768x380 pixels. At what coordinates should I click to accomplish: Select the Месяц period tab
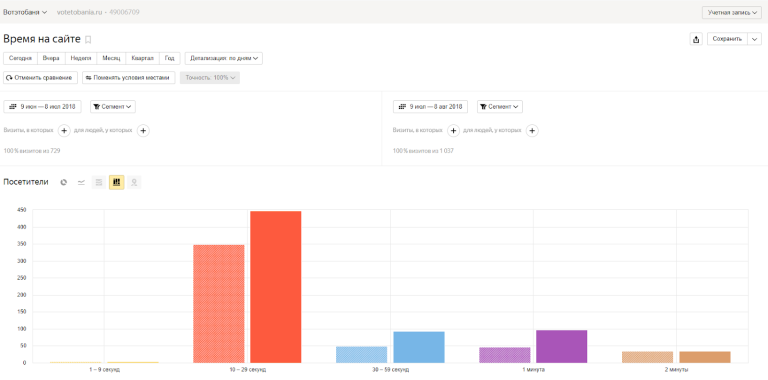click(x=111, y=58)
